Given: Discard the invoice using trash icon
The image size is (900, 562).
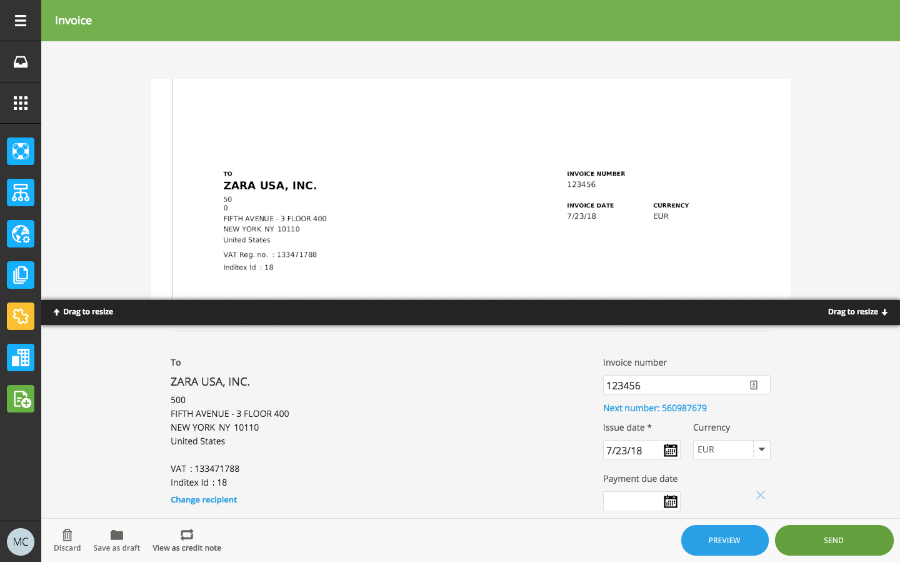Looking at the screenshot, I should pyautogui.click(x=67, y=540).
